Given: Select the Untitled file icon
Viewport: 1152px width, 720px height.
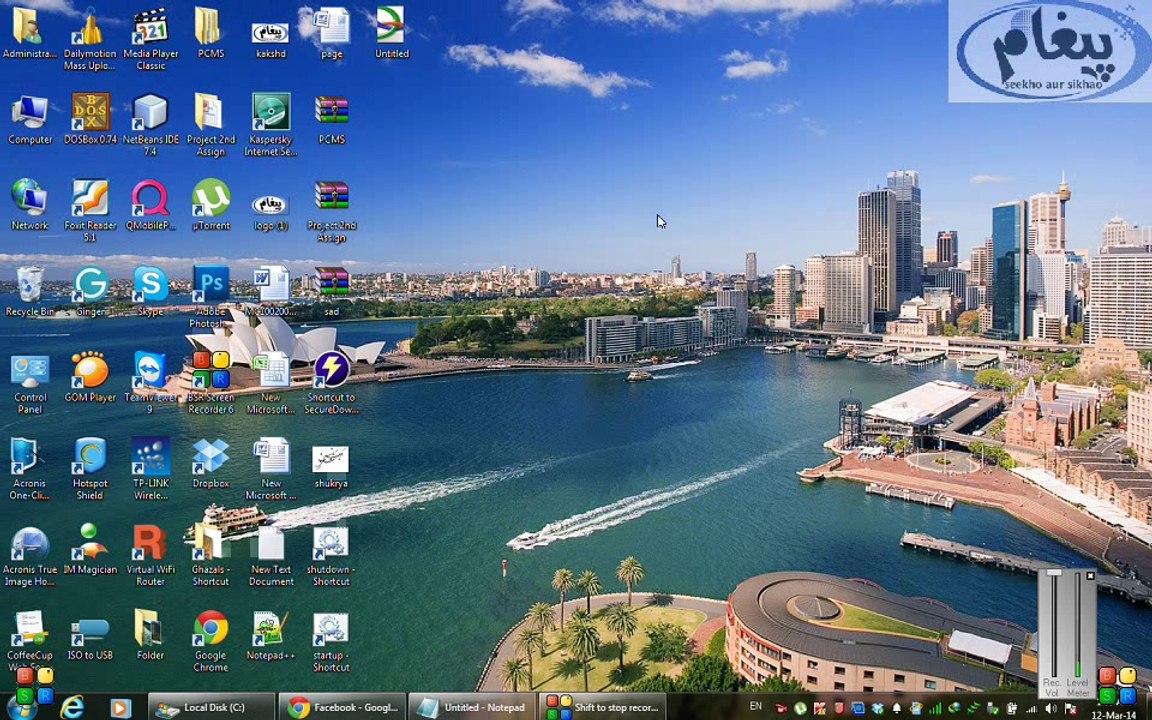Looking at the screenshot, I should pyautogui.click(x=392, y=33).
